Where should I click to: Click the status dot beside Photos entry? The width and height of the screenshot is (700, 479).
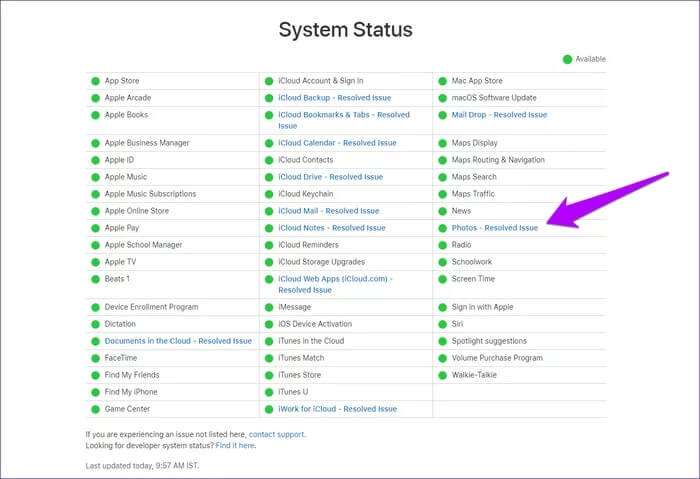[x=442, y=228]
